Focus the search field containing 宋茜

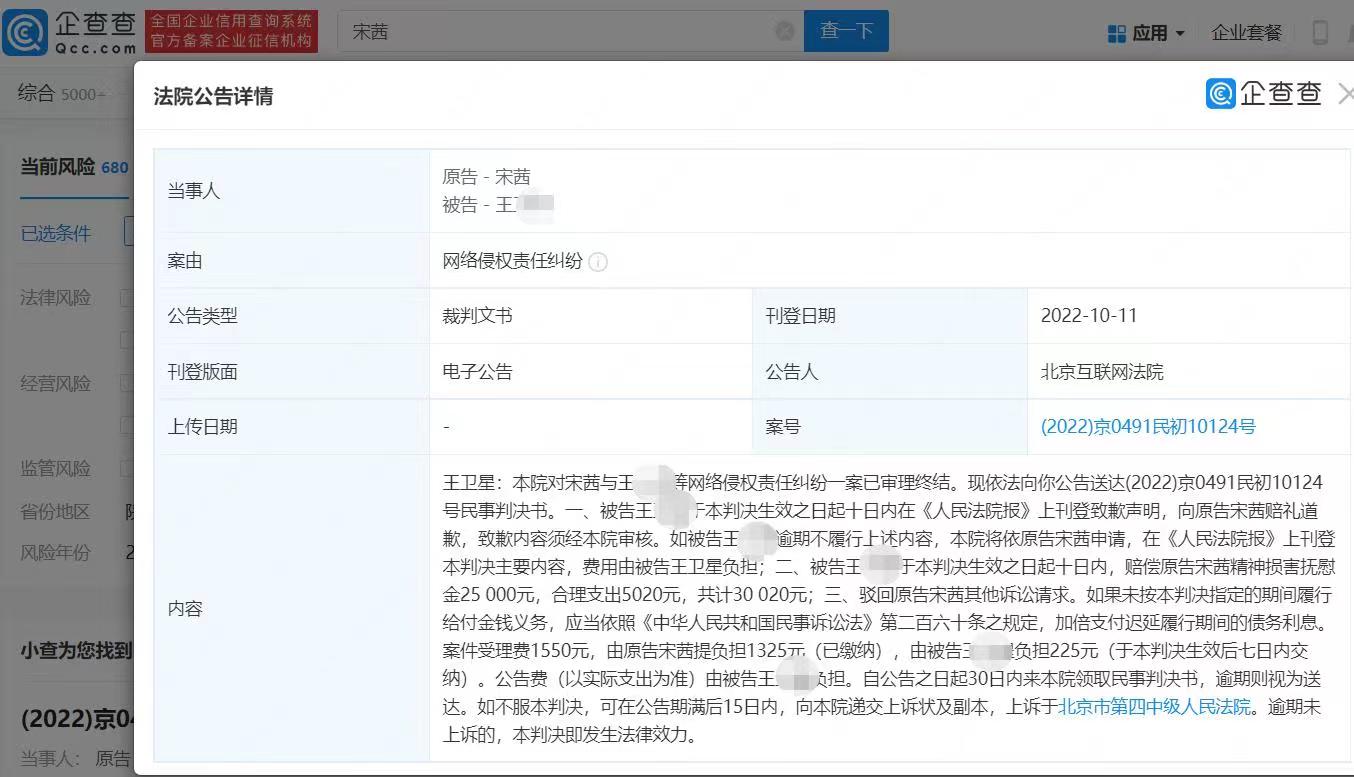point(560,31)
